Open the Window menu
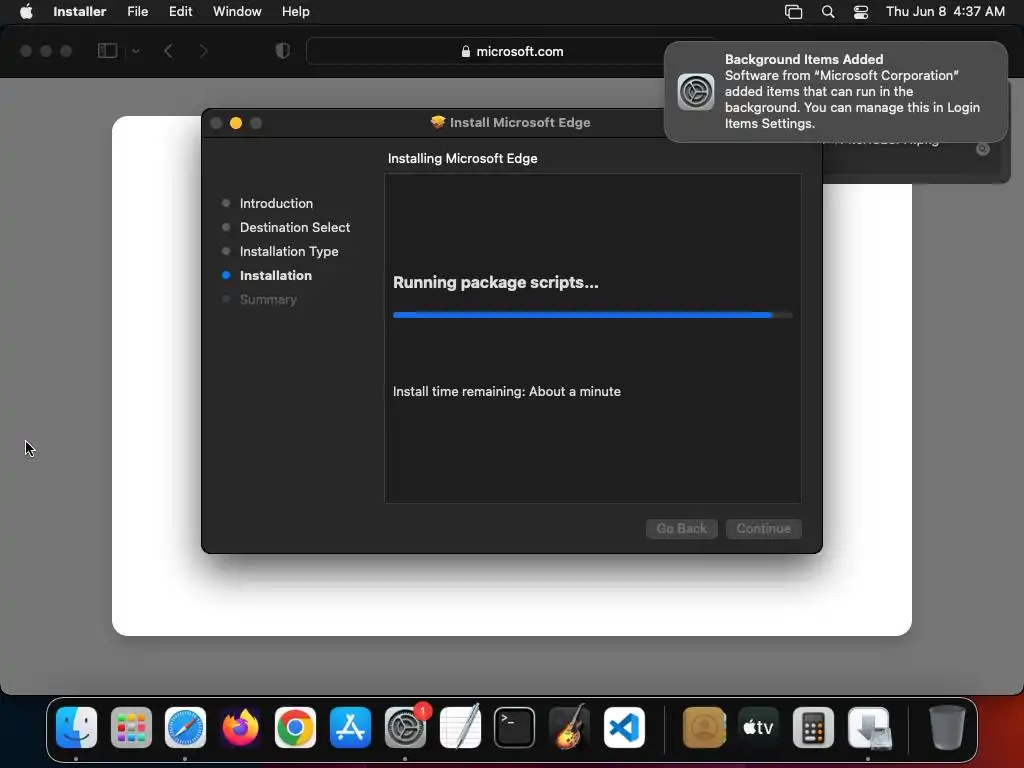 pyautogui.click(x=237, y=12)
